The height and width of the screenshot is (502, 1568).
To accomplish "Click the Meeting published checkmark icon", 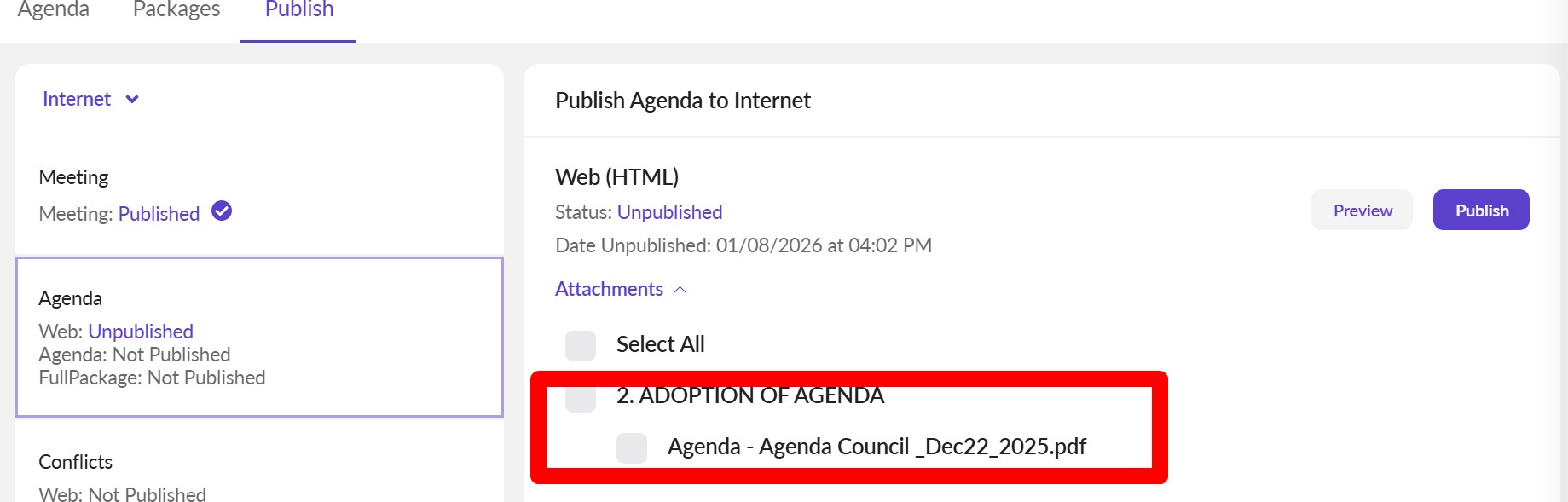I will click(x=222, y=211).
